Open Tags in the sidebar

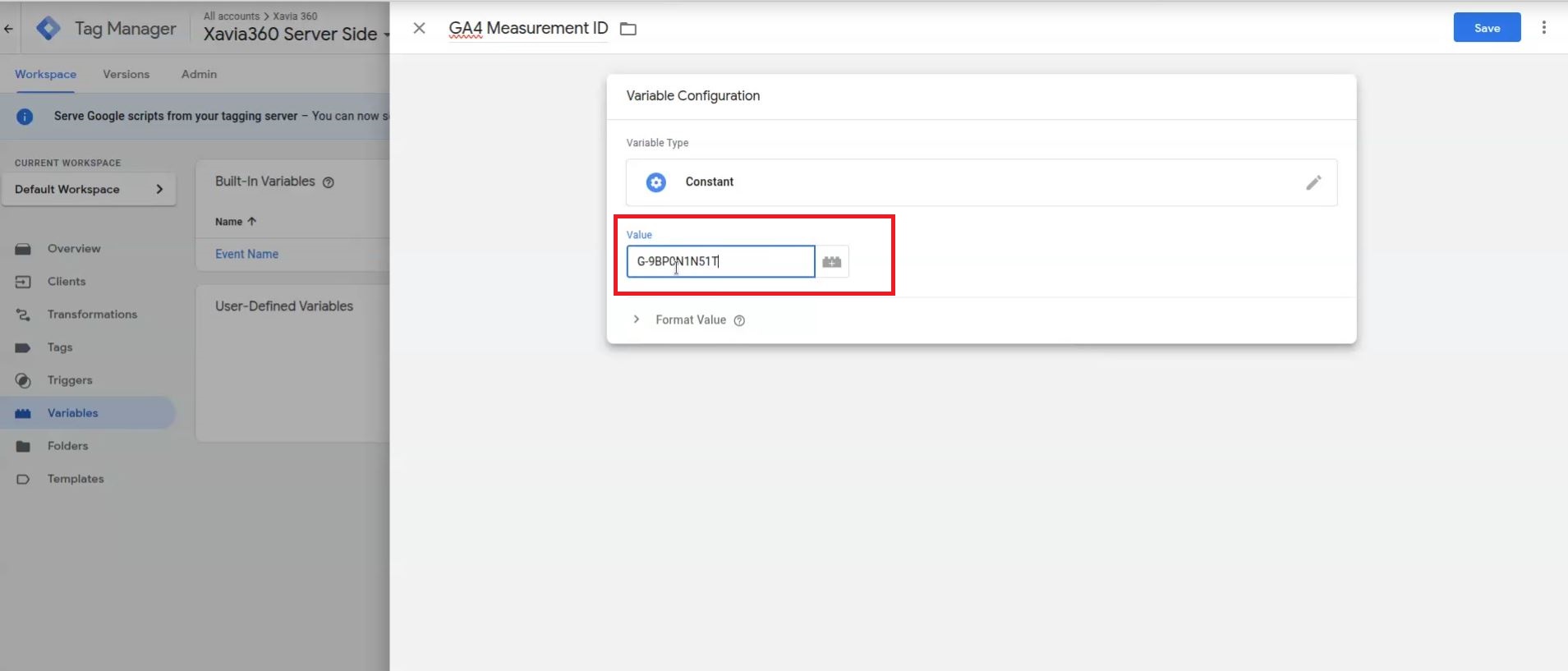tap(60, 347)
